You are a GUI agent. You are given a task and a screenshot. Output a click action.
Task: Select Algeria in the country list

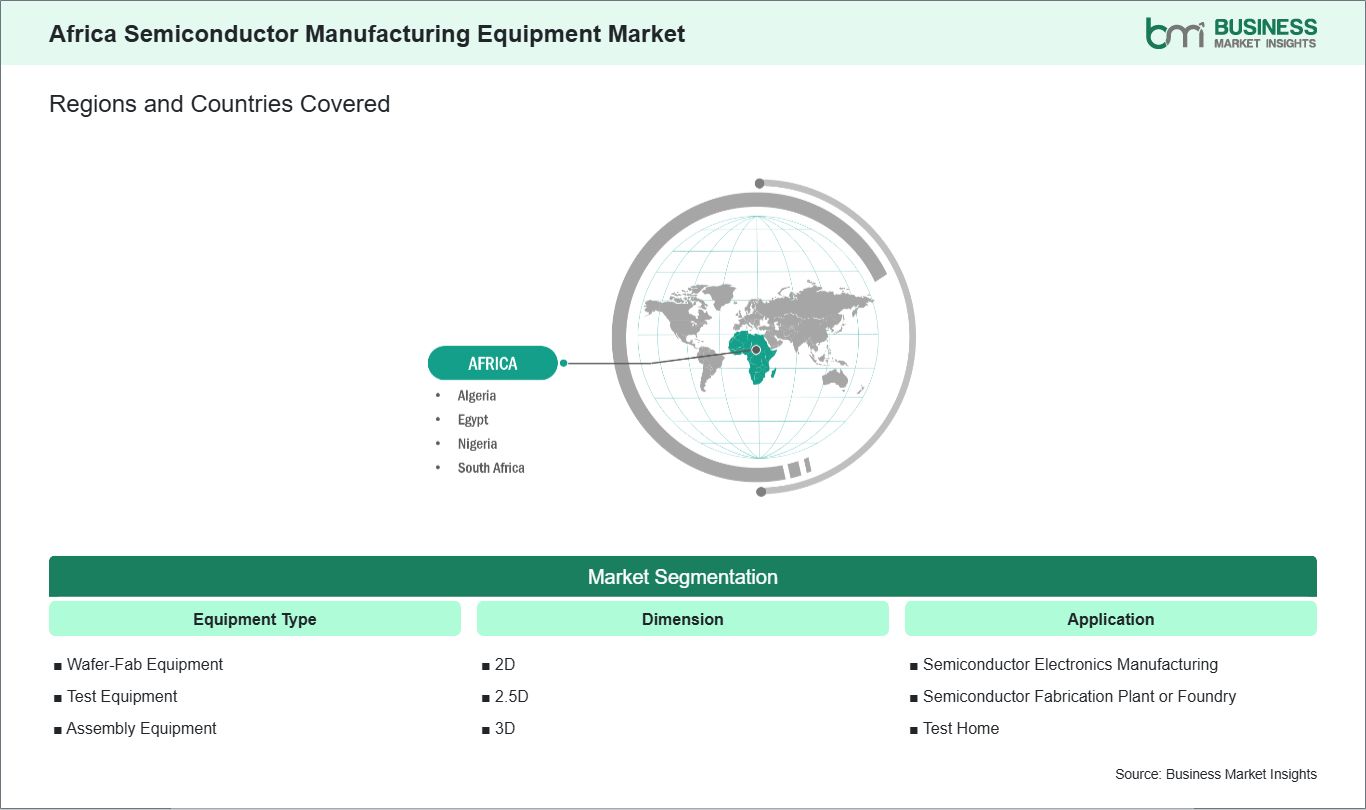(x=476, y=396)
